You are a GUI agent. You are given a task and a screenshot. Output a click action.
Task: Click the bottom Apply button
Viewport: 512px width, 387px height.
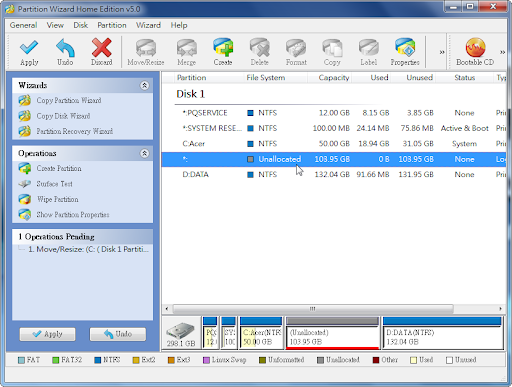click(x=47, y=334)
